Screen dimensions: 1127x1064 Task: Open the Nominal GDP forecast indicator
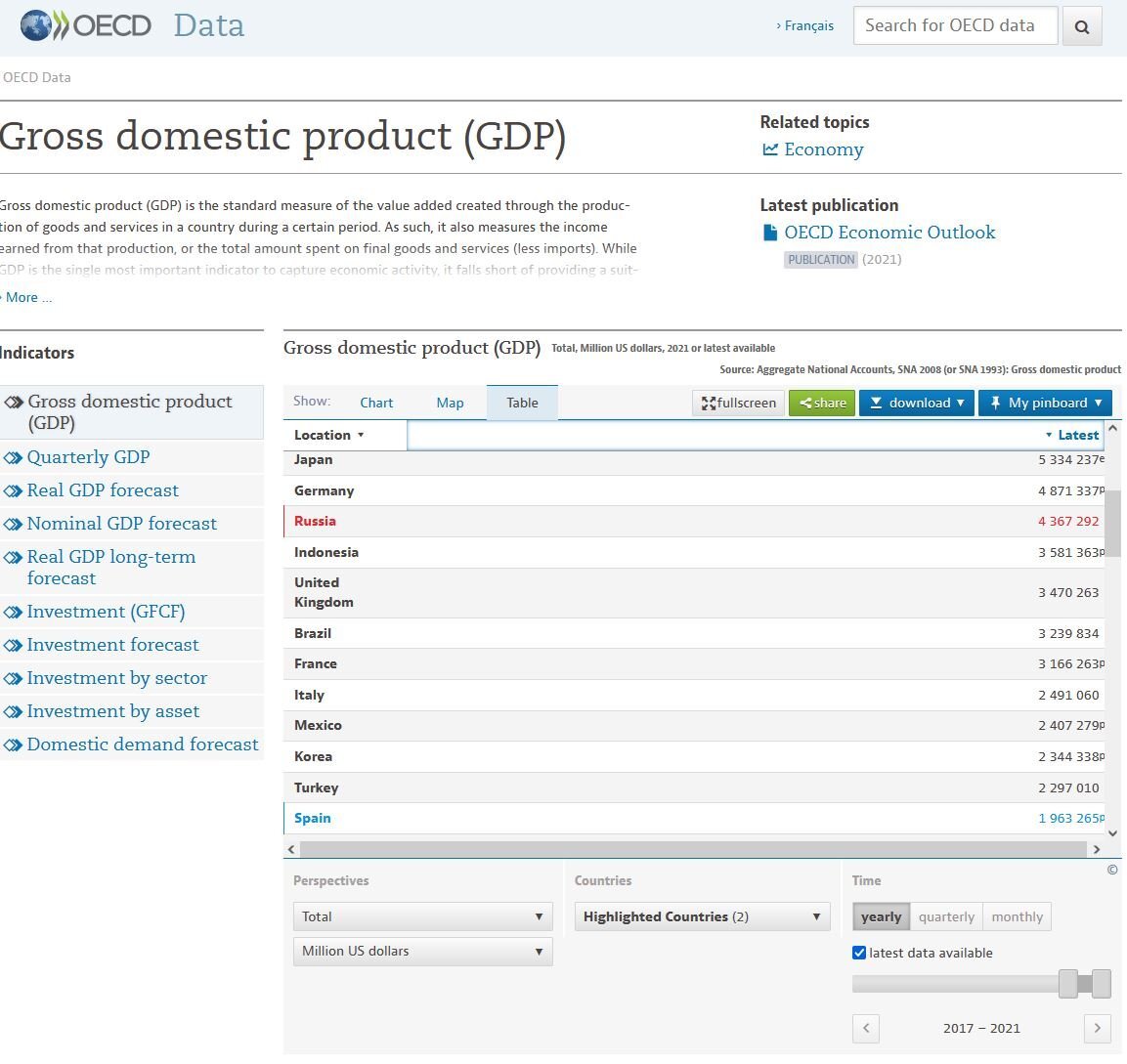coord(121,524)
